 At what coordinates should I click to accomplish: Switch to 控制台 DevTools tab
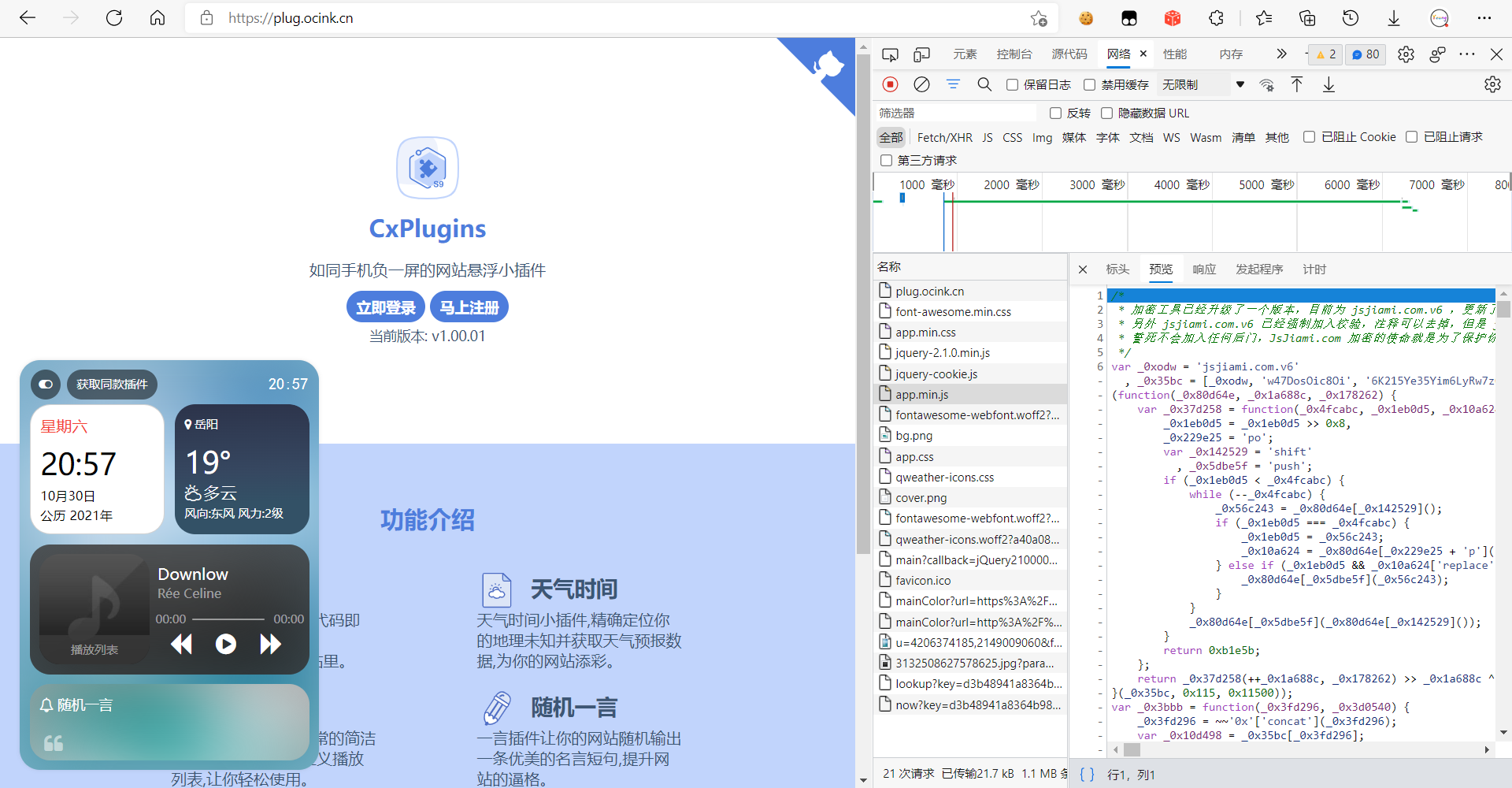pyautogui.click(x=1014, y=54)
